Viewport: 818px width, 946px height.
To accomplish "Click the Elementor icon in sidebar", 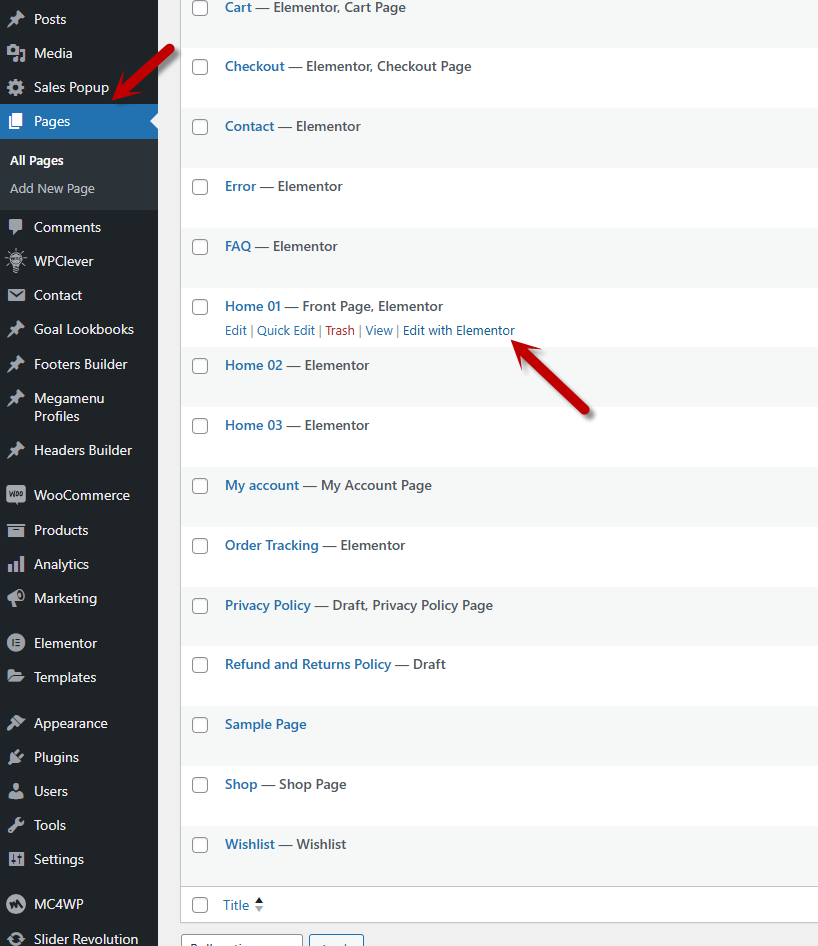I will [x=16, y=643].
